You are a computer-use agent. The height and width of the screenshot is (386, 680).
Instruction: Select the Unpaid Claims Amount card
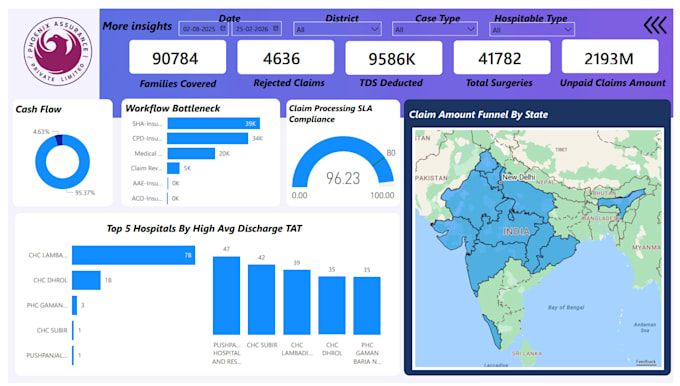click(610, 57)
